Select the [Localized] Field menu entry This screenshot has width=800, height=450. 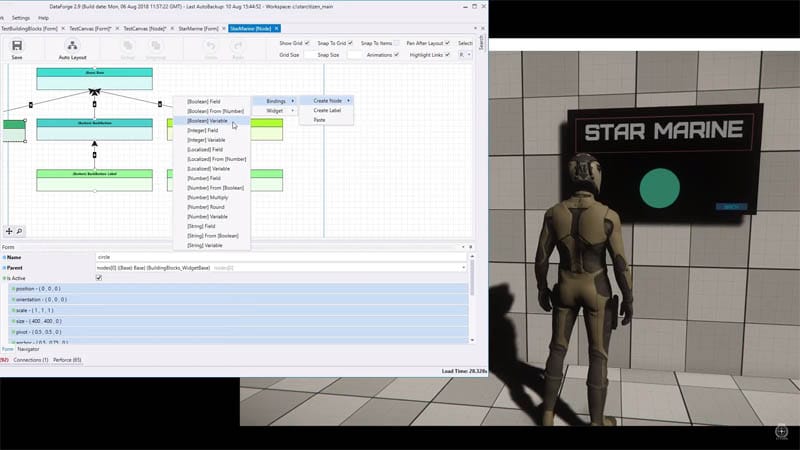coord(211,149)
